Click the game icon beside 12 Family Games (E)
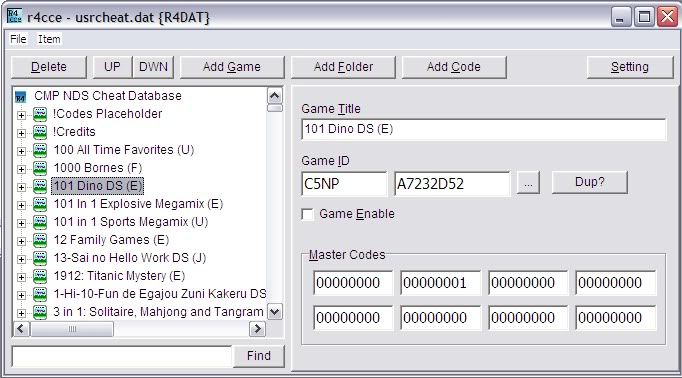The width and height of the screenshot is (682, 378). pyautogui.click(x=40, y=241)
